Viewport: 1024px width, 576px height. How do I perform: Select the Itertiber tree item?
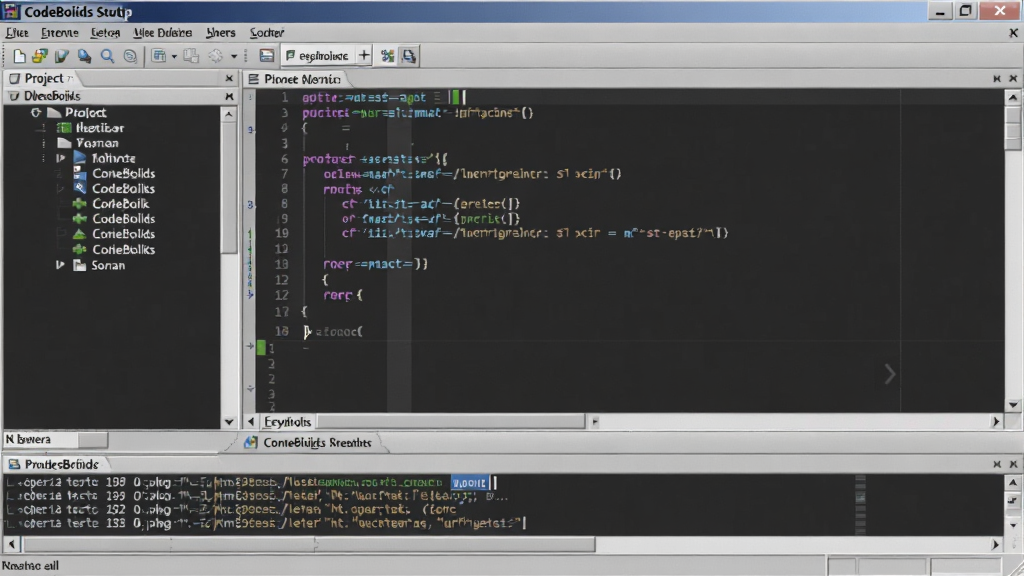point(100,128)
